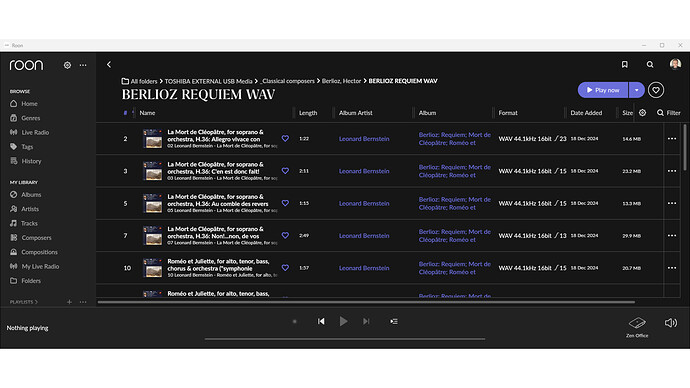Expand the Playlists section chevron
This screenshot has height=388, width=690.
pos(36,302)
